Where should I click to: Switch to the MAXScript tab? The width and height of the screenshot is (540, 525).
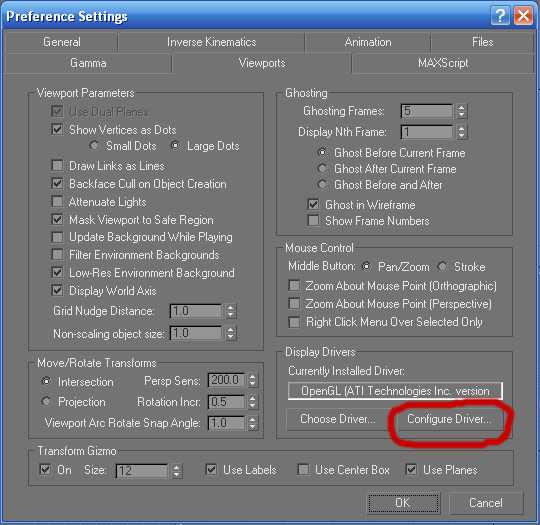point(443,63)
